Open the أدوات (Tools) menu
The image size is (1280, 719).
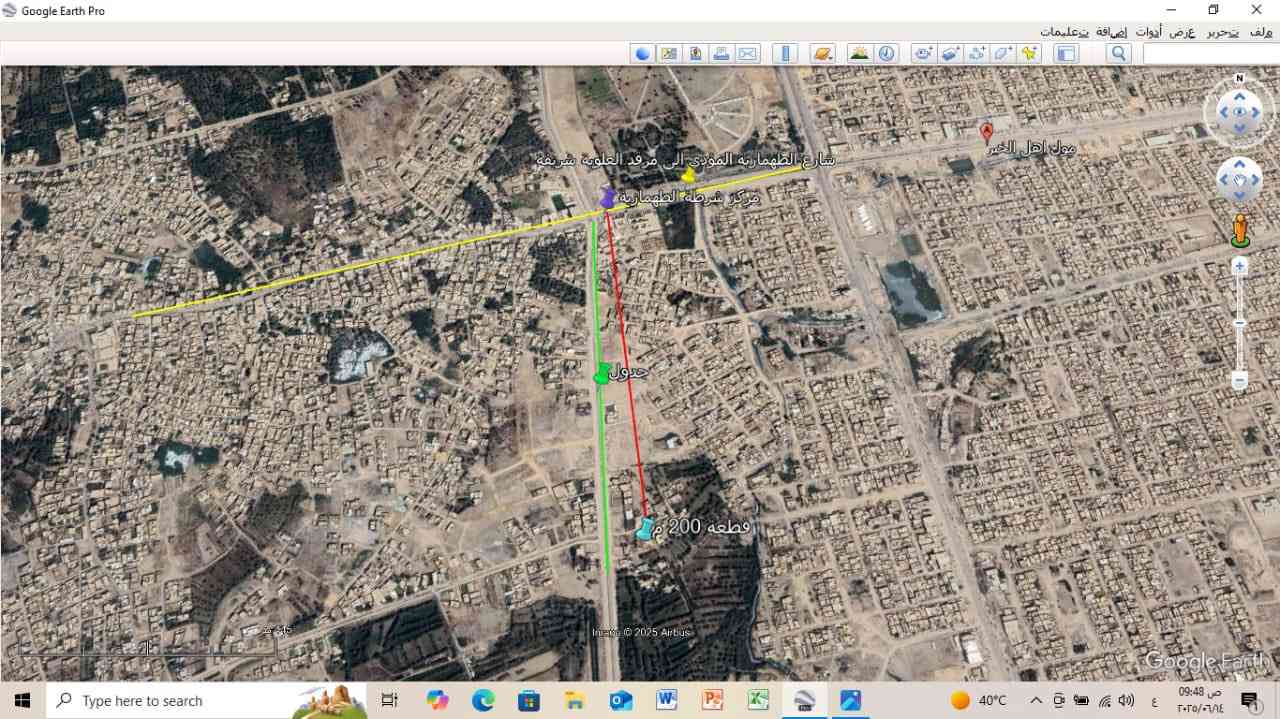pyautogui.click(x=1148, y=32)
